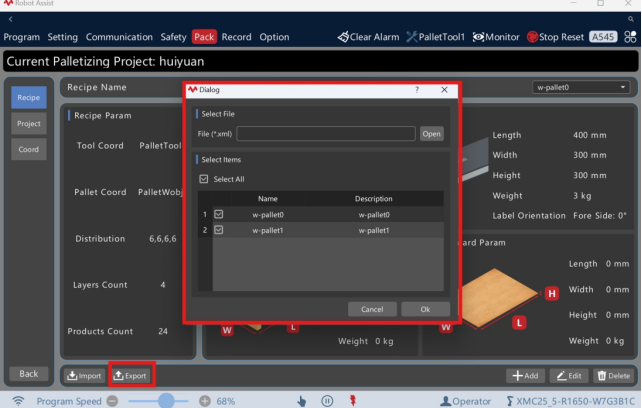Click the A545 alarm code badge
The width and height of the screenshot is (642, 408).
[603, 37]
